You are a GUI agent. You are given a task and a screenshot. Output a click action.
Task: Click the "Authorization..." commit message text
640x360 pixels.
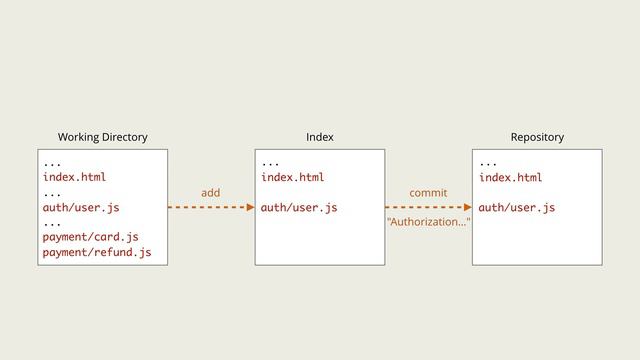pyautogui.click(x=429, y=222)
